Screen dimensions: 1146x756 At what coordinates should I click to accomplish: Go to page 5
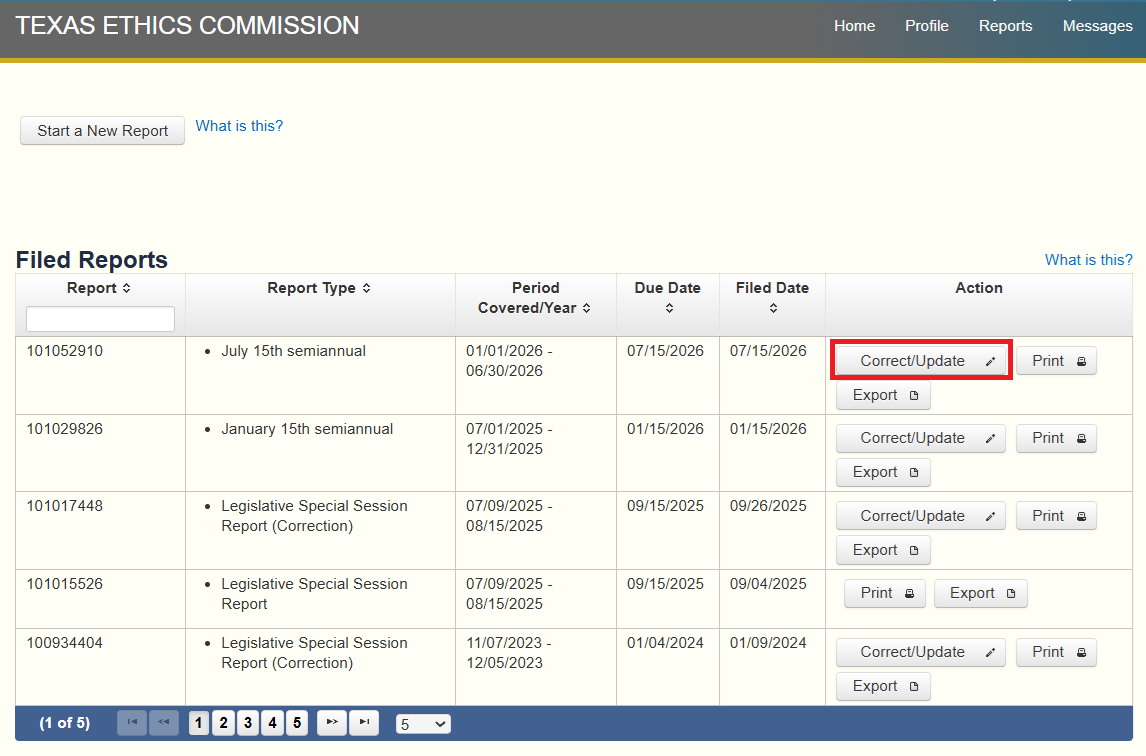tap(297, 723)
